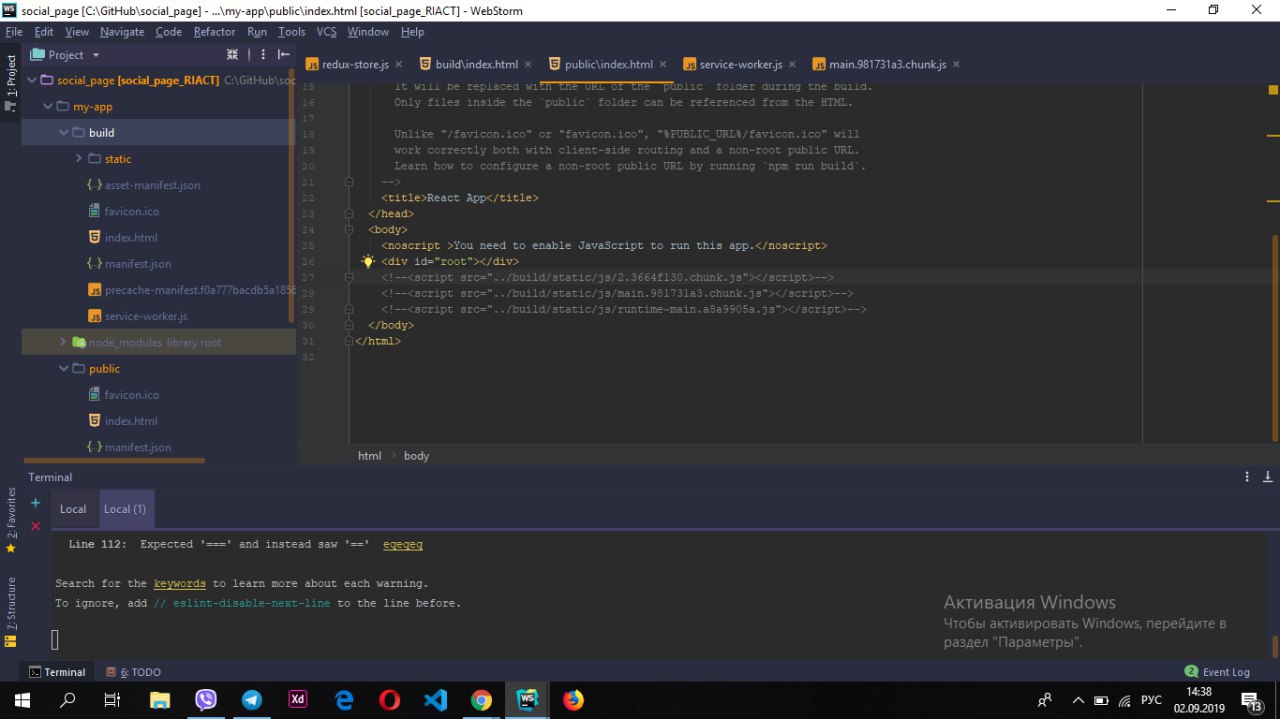Close the redux-store.js editor tab

[398, 65]
